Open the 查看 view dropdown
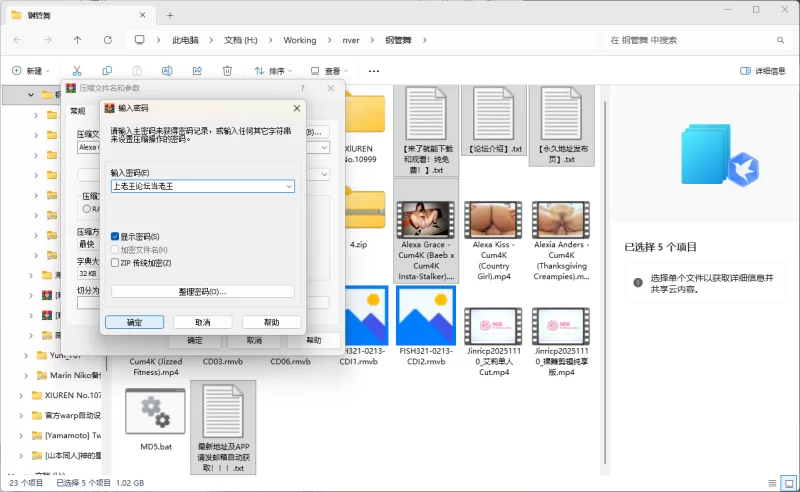Screen dimensions: 800x492 tap(329, 71)
